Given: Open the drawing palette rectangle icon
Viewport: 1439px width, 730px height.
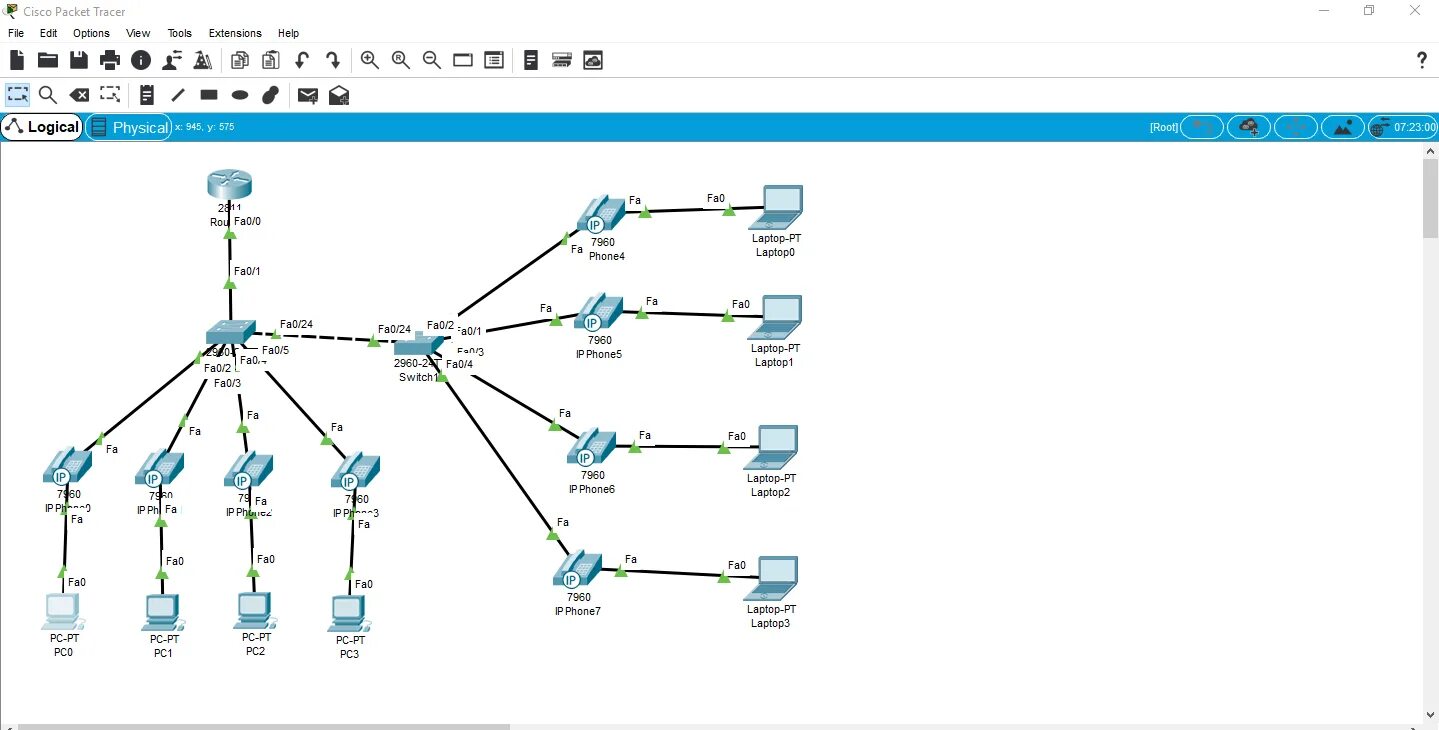Looking at the screenshot, I should pyautogui.click(x=463, y=61).
